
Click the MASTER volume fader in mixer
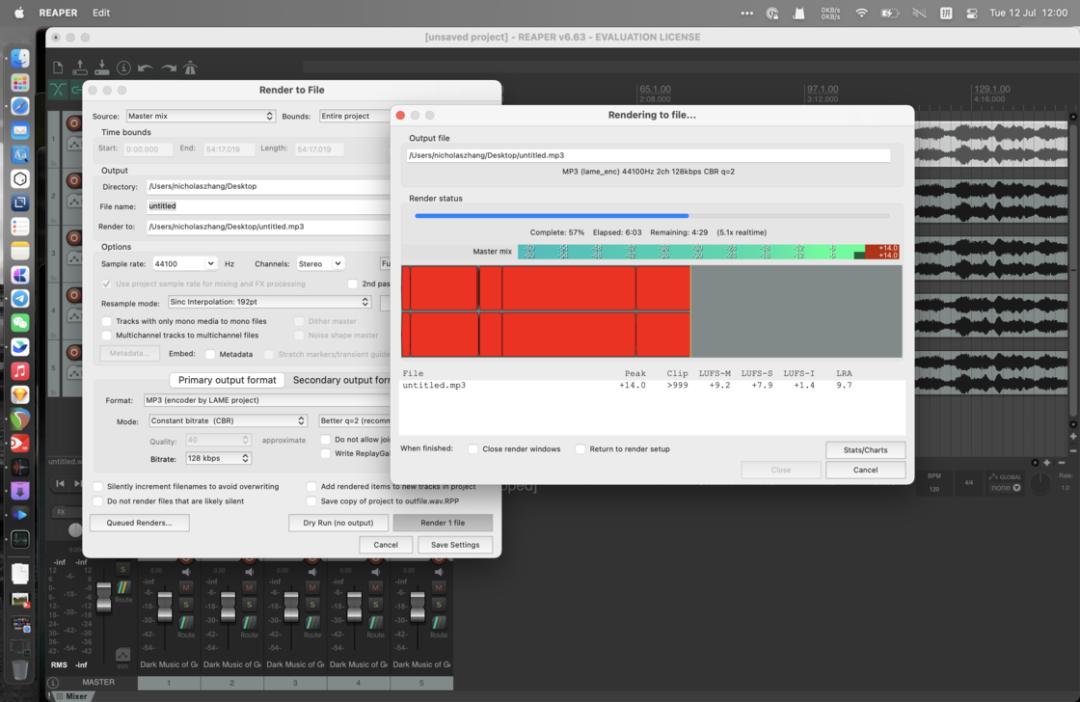(x=103, y=597)
